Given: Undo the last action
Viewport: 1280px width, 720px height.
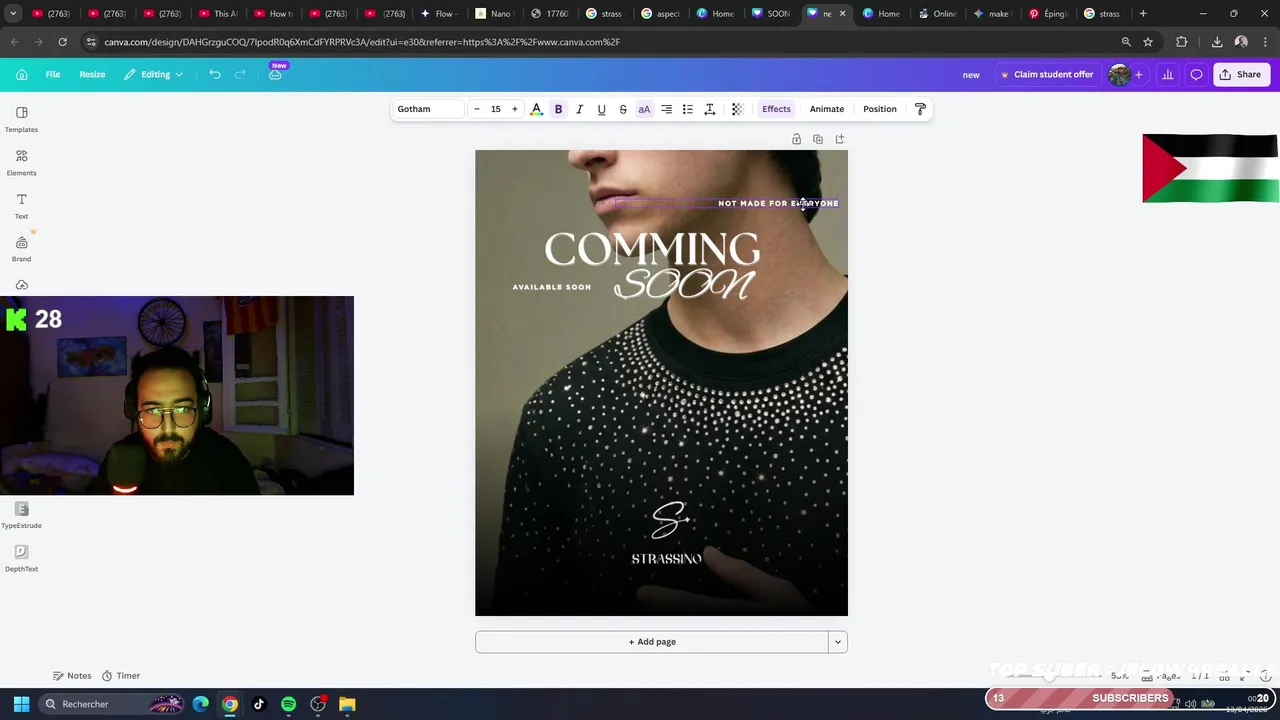Looking at the screenshot, I should coord(214,74).
